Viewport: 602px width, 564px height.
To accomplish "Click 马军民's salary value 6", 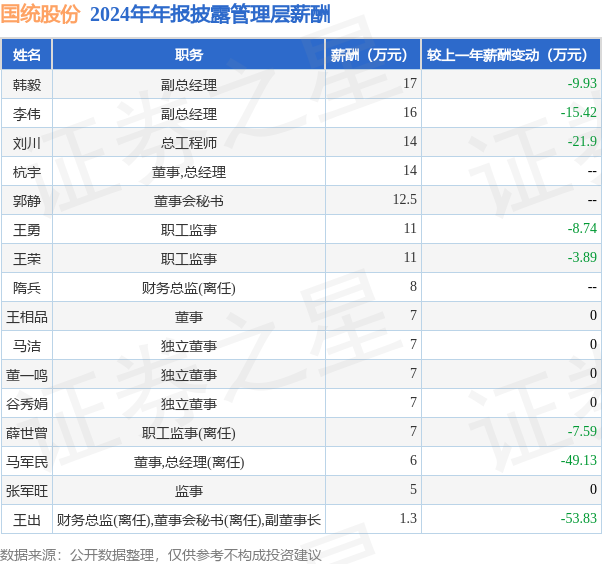I will coord(413,460).
